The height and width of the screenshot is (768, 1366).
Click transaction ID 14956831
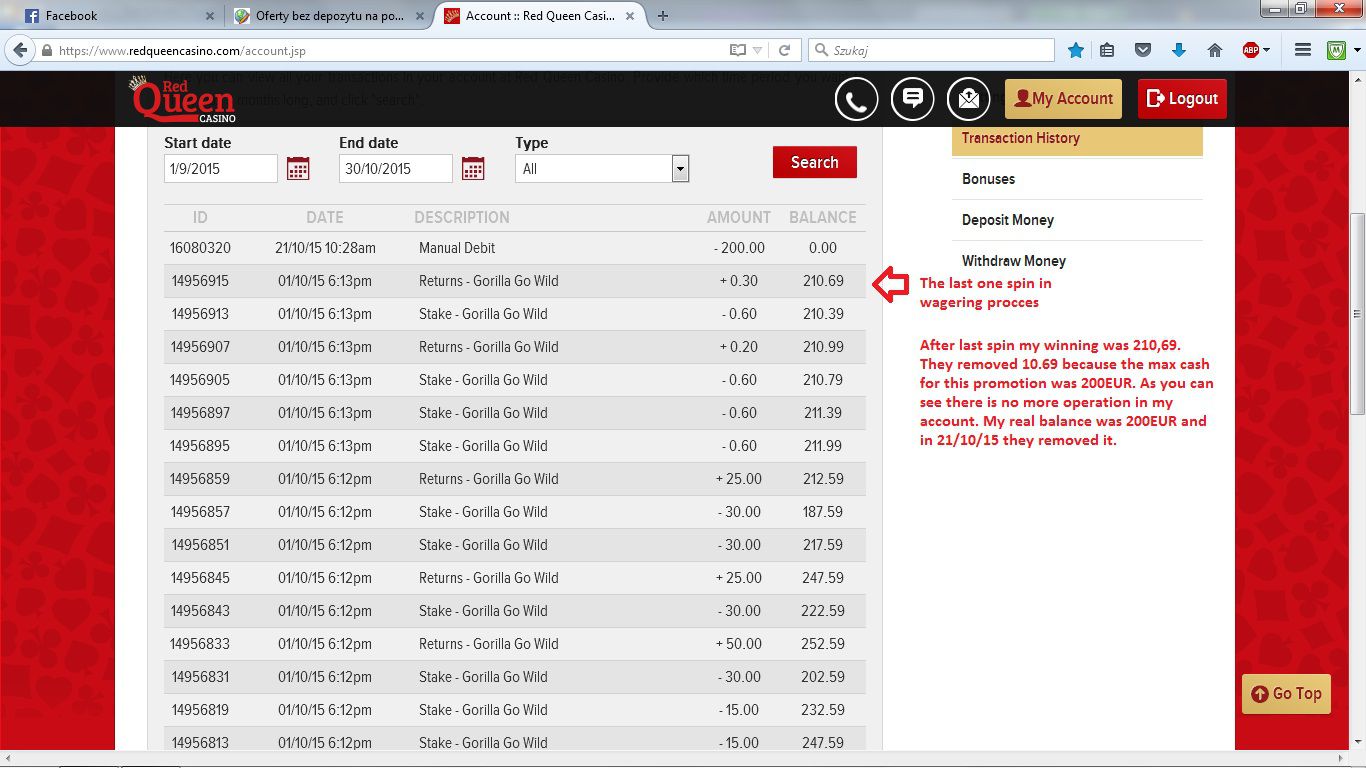click(x=200, y=677)
